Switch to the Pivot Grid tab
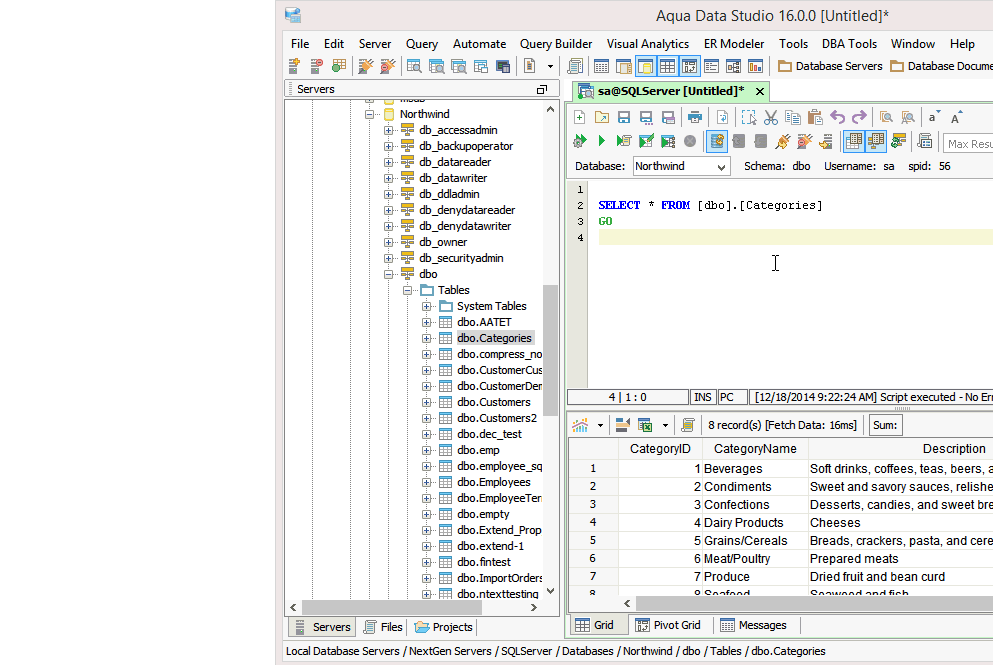This screenshot has width=993, height=665. [x=669, y=625]
